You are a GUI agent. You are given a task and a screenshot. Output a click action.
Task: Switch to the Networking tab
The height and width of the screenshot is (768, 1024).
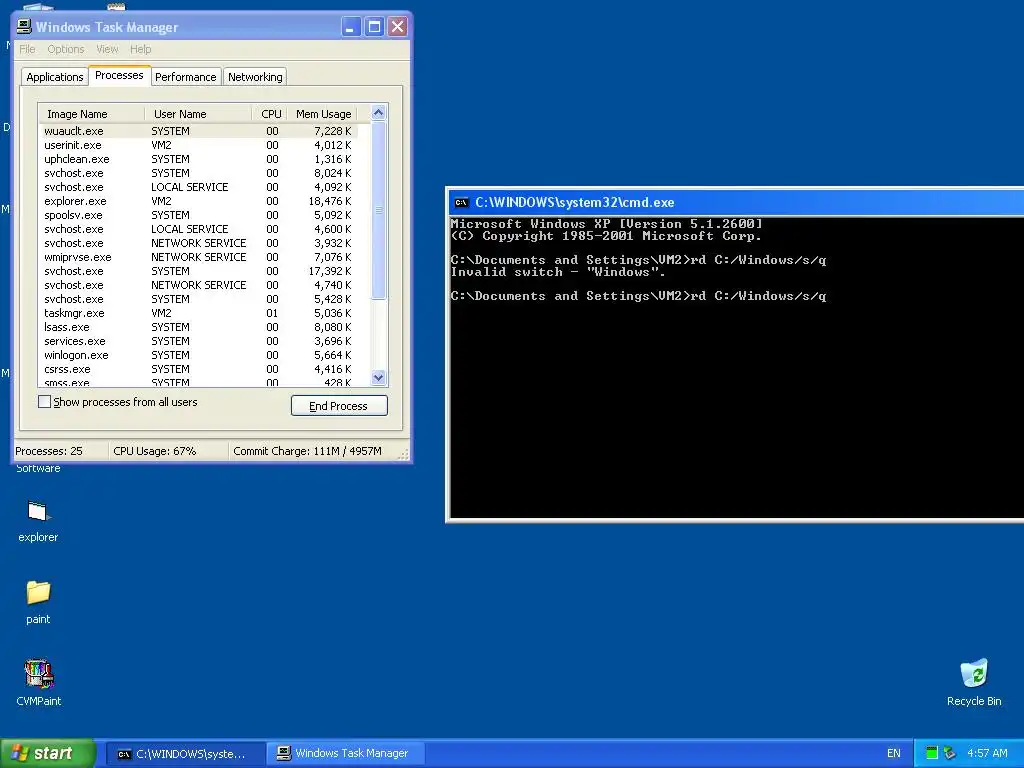coord(255,77)
